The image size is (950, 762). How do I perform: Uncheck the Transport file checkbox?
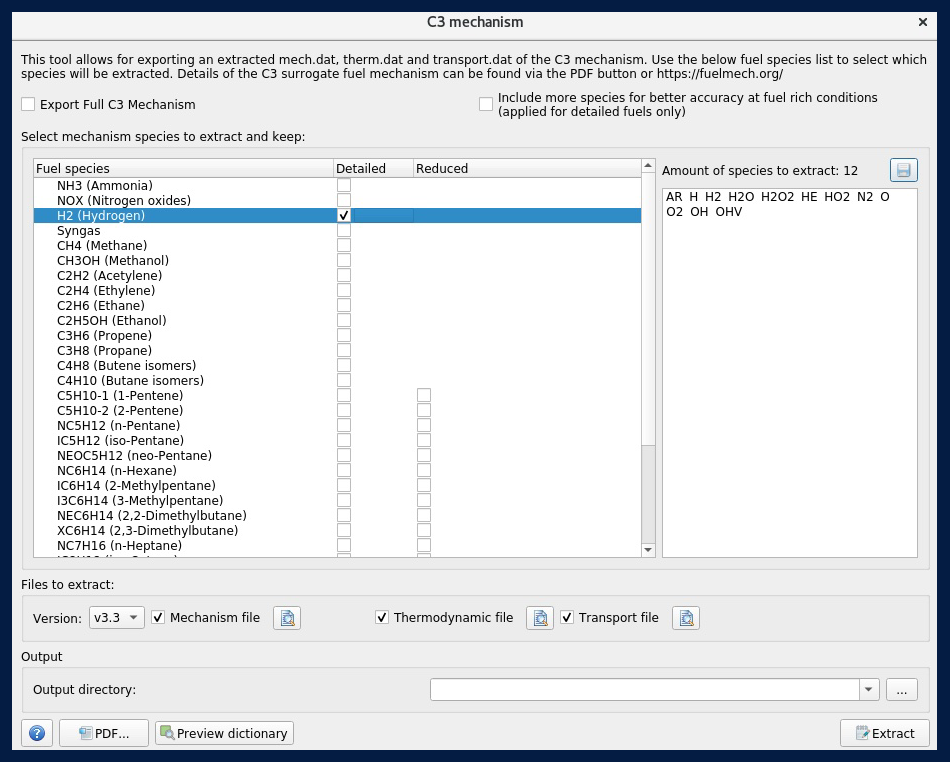[x=567, y=618]
